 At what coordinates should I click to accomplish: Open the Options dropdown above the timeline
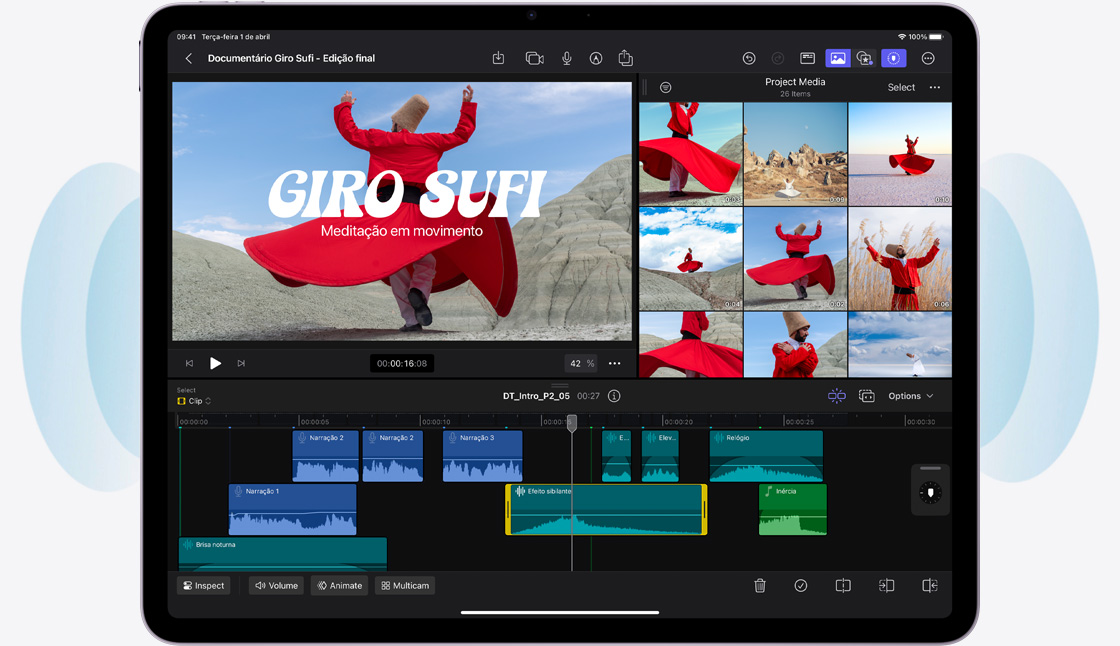click(x=908, y=396)
